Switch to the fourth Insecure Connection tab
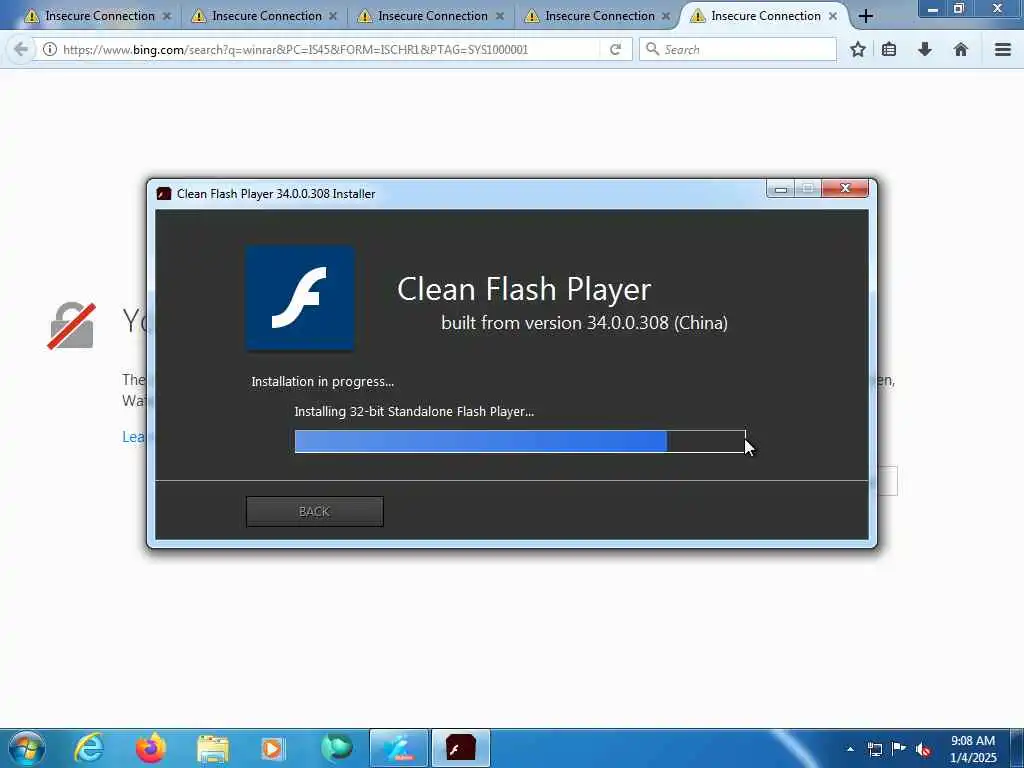 600,16
